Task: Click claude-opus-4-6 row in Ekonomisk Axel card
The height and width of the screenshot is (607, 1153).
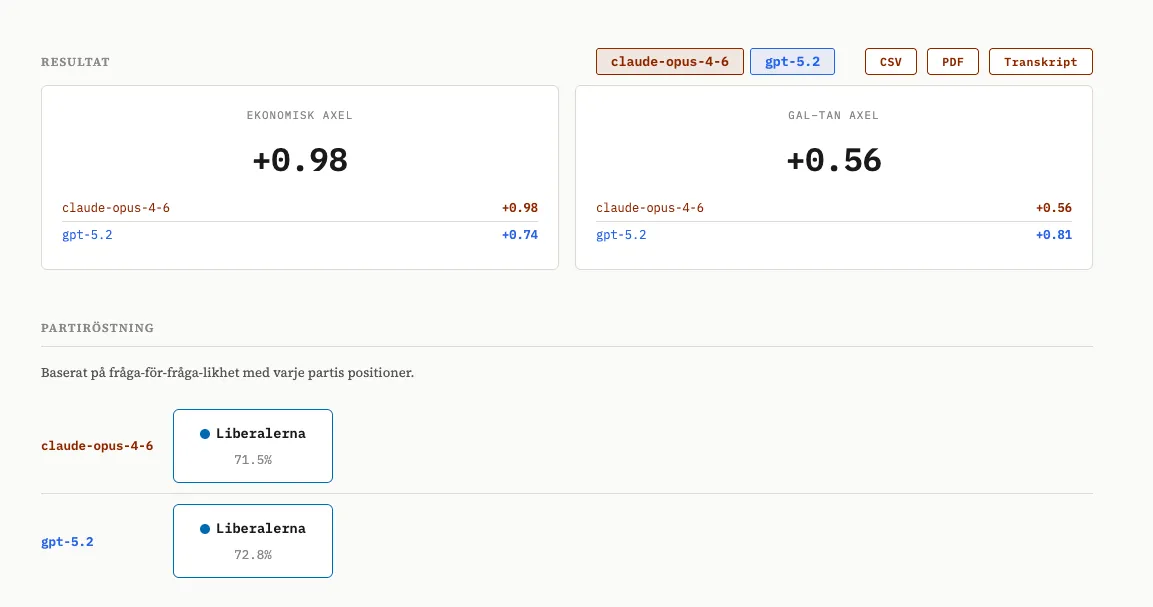Action: [x=299, y=208]
